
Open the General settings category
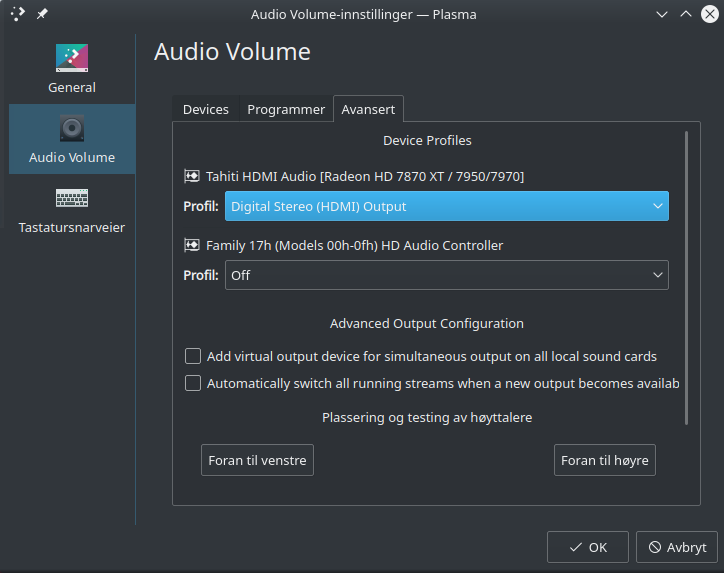pyautogui.click(x=72, y=69)
